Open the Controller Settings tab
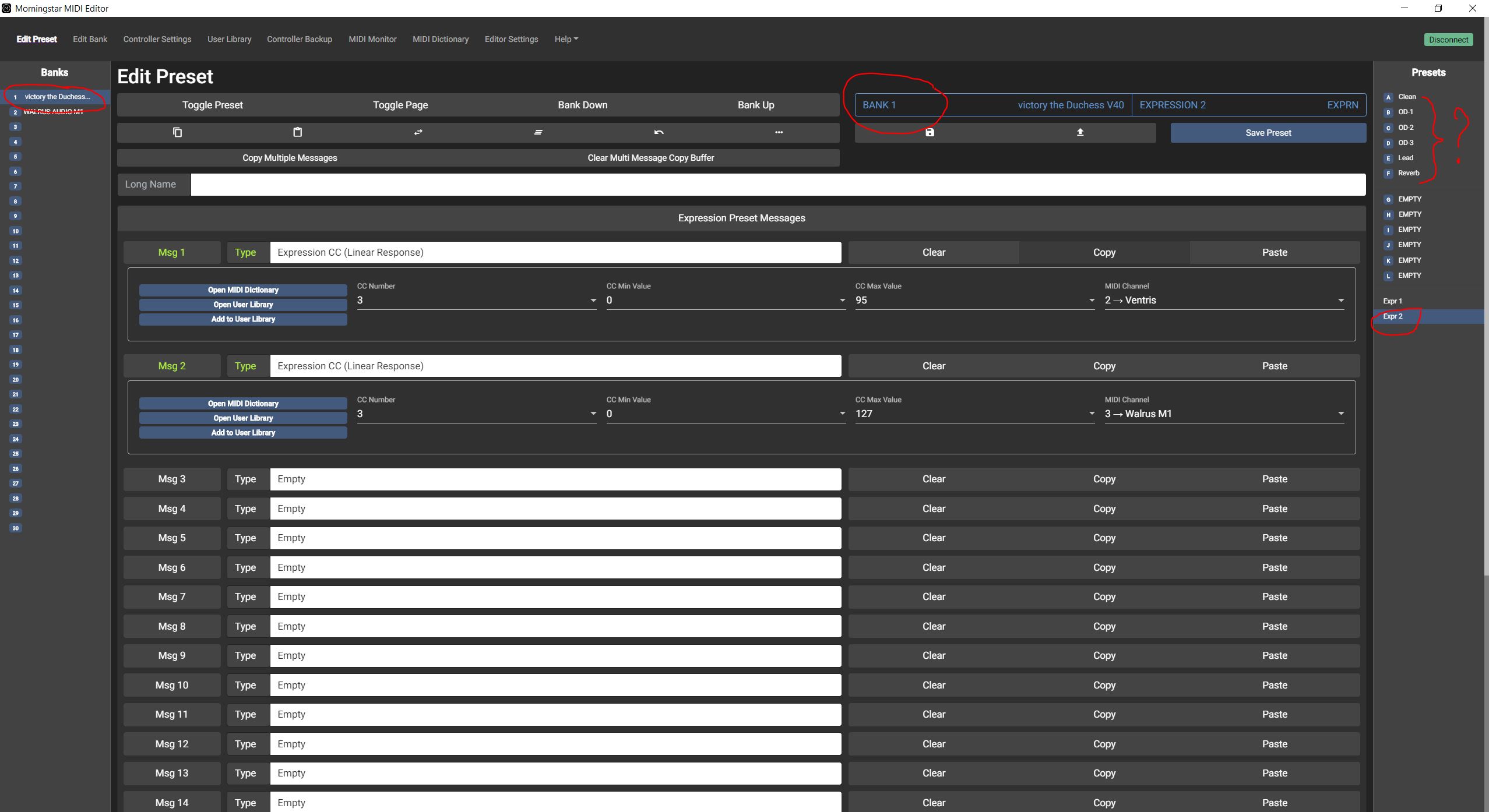The image size is (1489, 812). (x=157, y=39)
